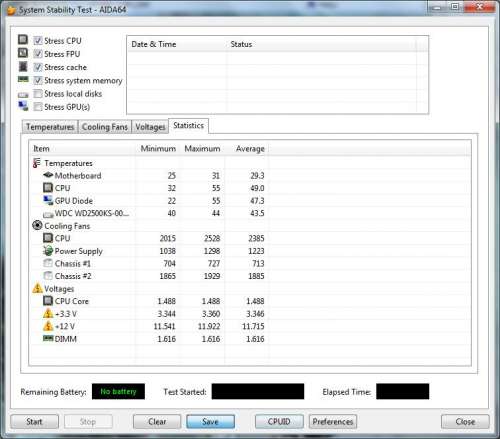This screenshot has height=439, width=500.
Task: Enable the Stress local disks checkbox
Action: 38,94
